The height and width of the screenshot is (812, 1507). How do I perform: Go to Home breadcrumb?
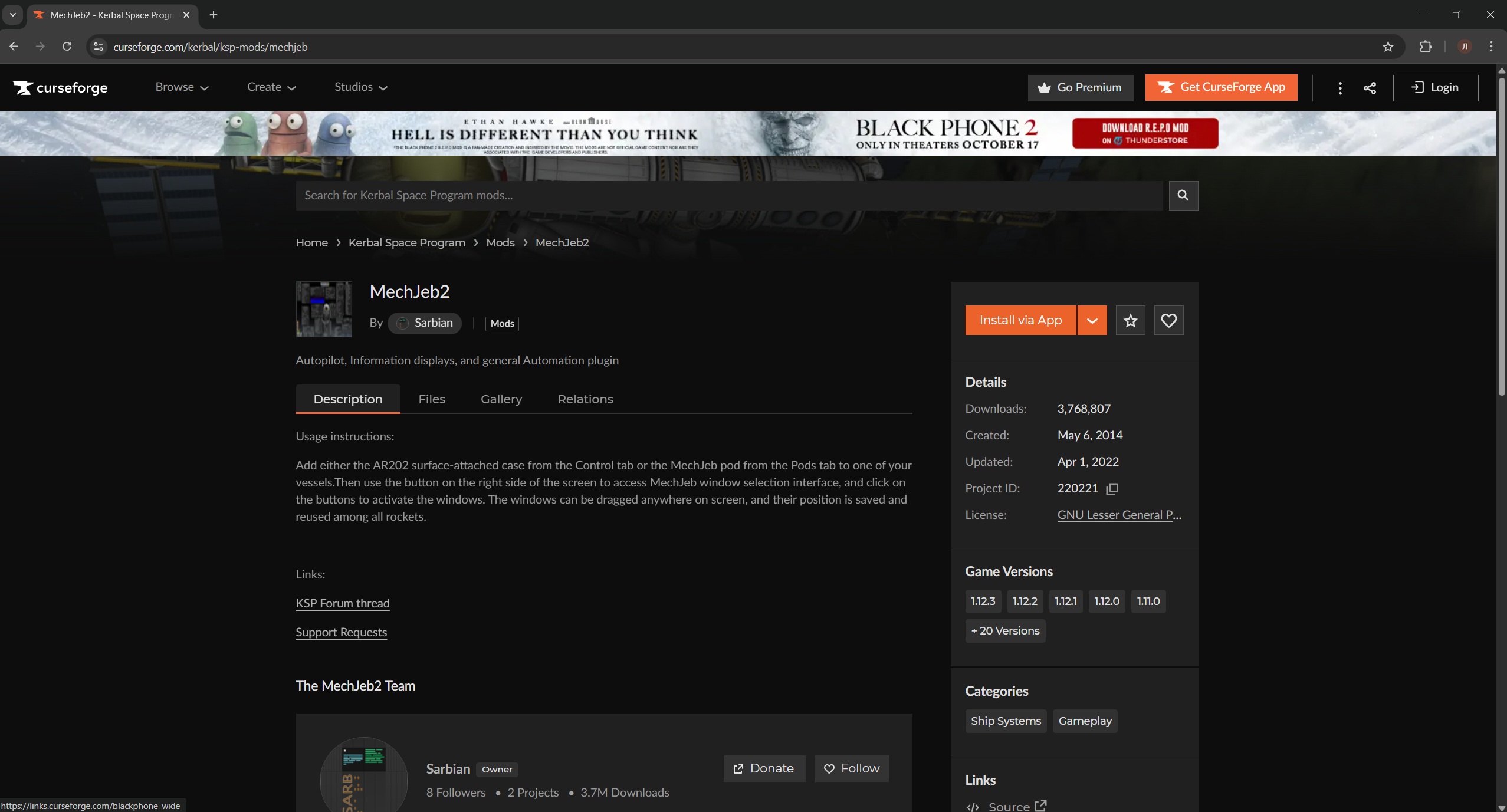pyautogui.click(x=311, y=243)
